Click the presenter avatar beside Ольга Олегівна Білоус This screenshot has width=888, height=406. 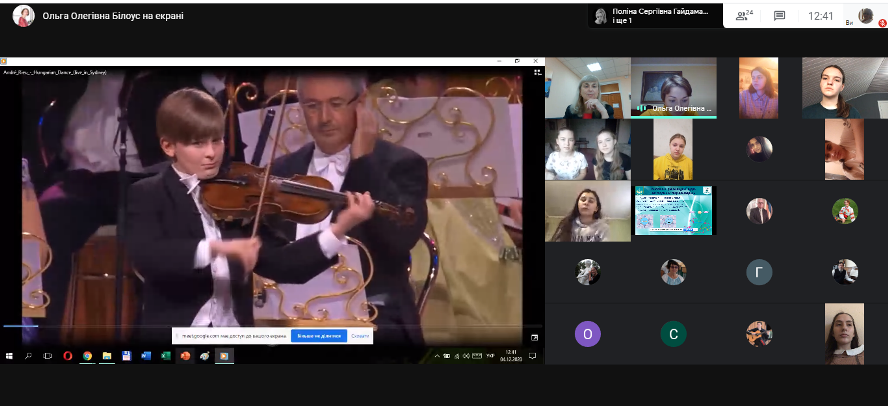coord(23,16)
